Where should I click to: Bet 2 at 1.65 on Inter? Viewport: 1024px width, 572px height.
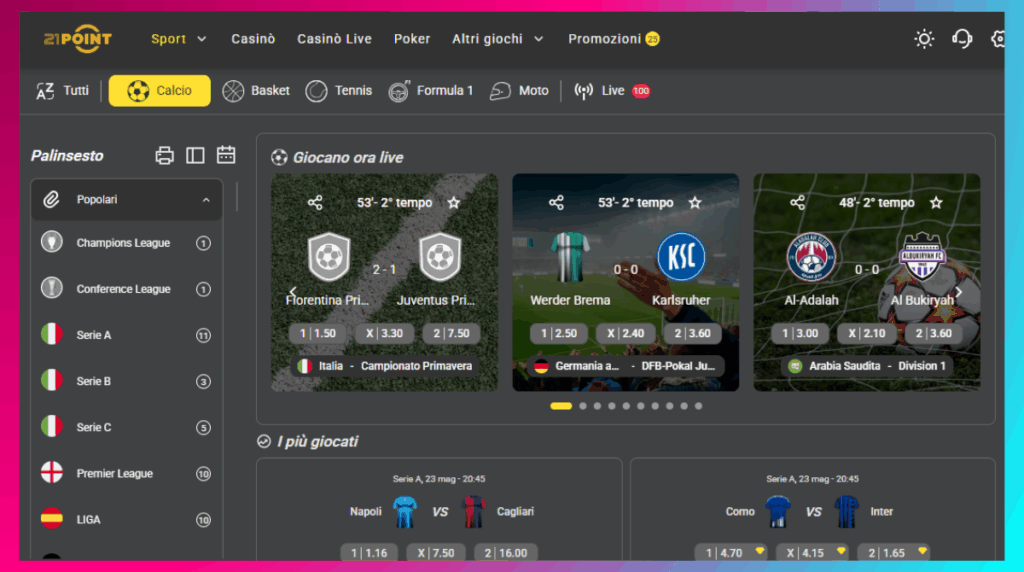pyautogui.click(x=893, y=553)
